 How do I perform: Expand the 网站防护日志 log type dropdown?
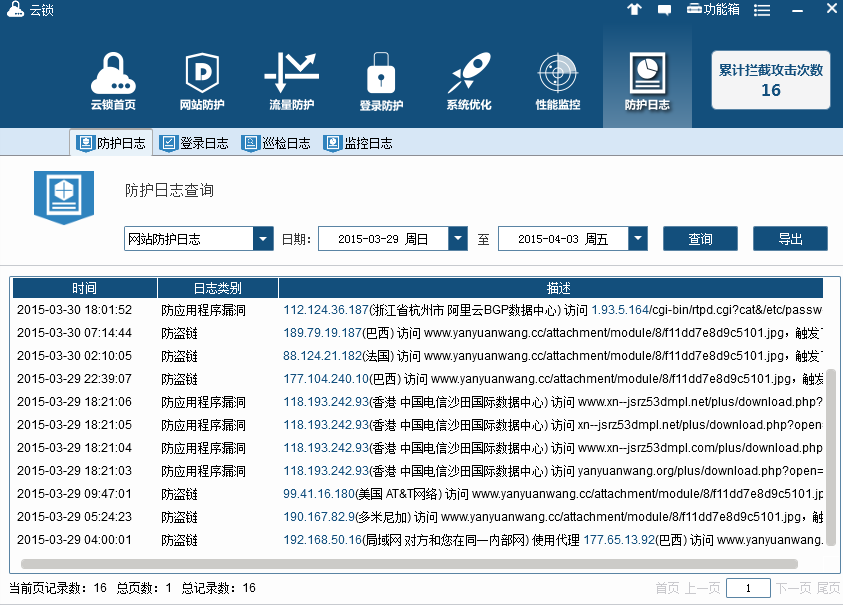(263, 239)
